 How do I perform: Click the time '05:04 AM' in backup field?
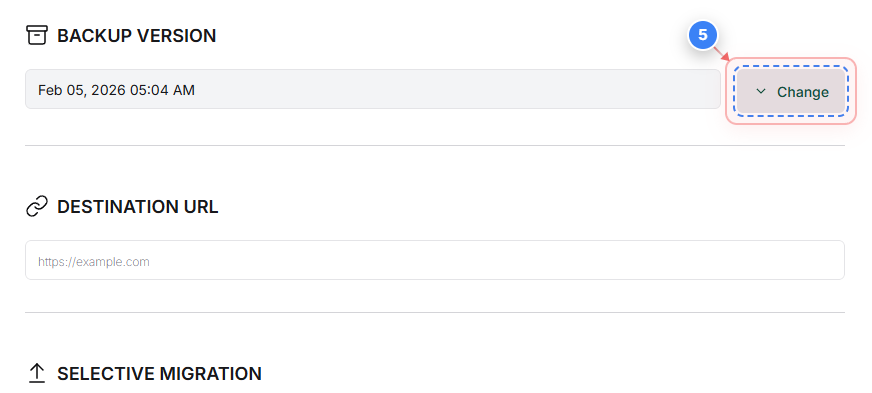point(162,90)
